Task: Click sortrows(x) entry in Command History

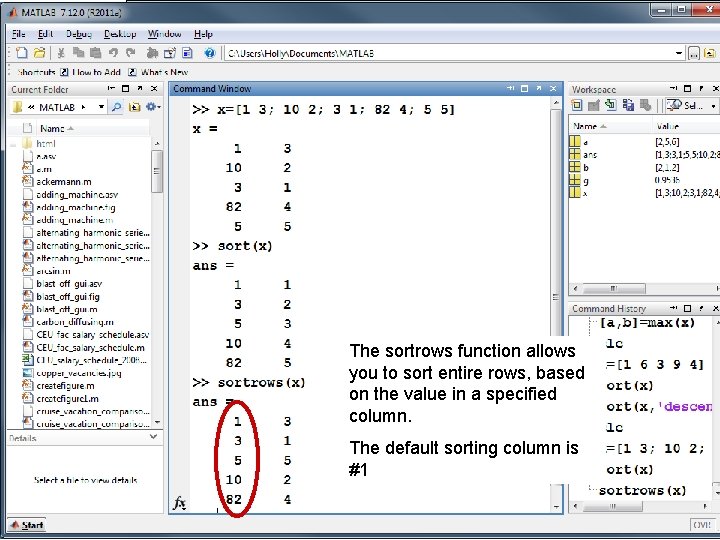Action: pos(642,490)
